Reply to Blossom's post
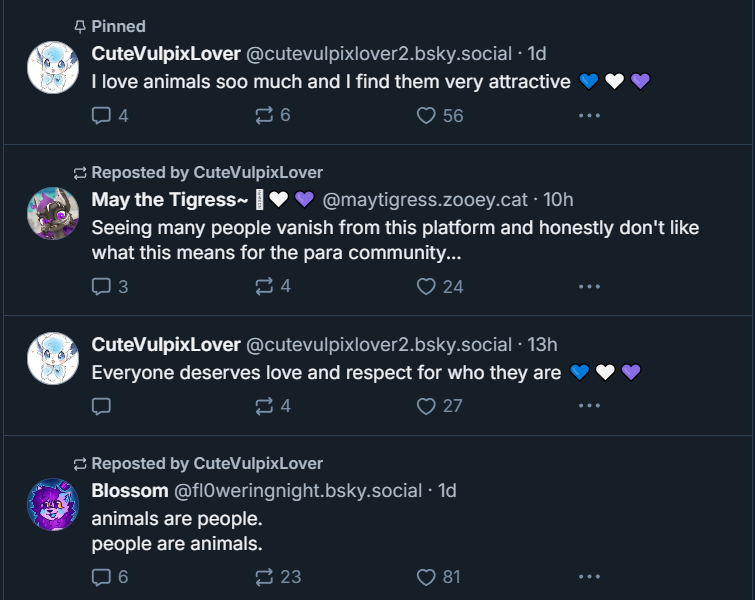This screenshot has width=755, height=600. [101, 577]
